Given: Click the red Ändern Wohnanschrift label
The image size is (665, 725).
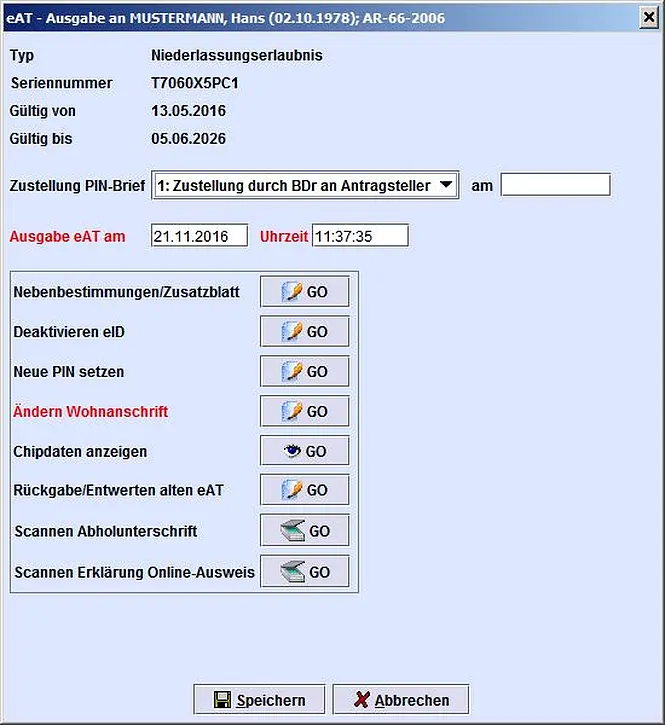Looking at the screenshot, I should [91, 412].
